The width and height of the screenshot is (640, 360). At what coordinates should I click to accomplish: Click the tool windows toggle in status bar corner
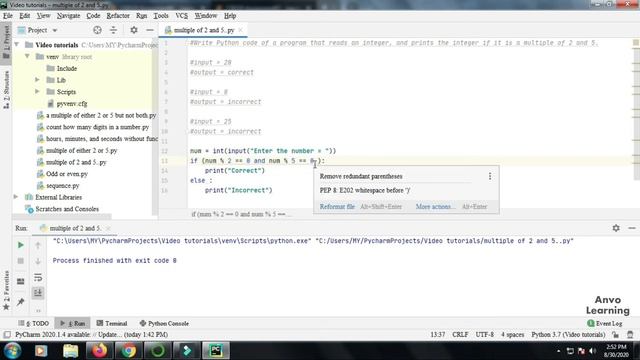pyautogui.click(x=7, y=335)
